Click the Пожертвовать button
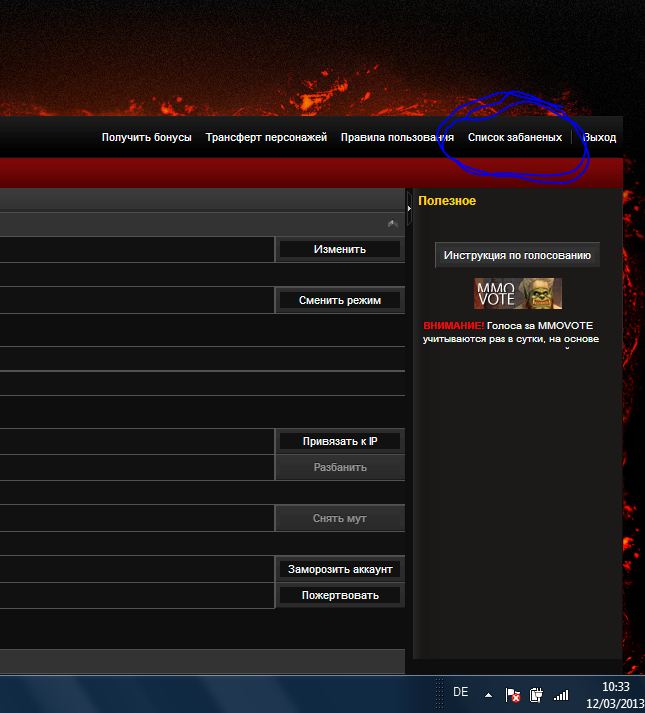The height and width of the screenshot is (713, 645). tap(340, 595)
